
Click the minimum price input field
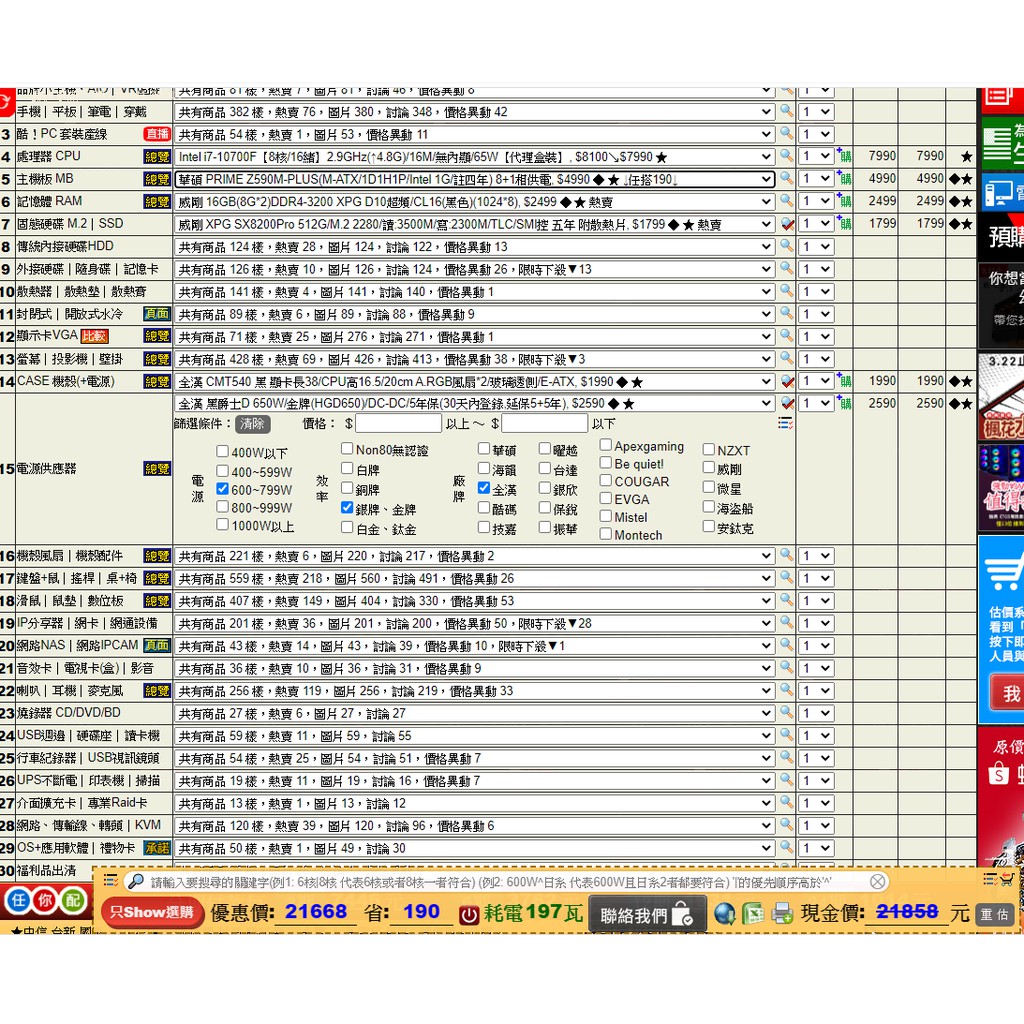(x=398, y=424)
